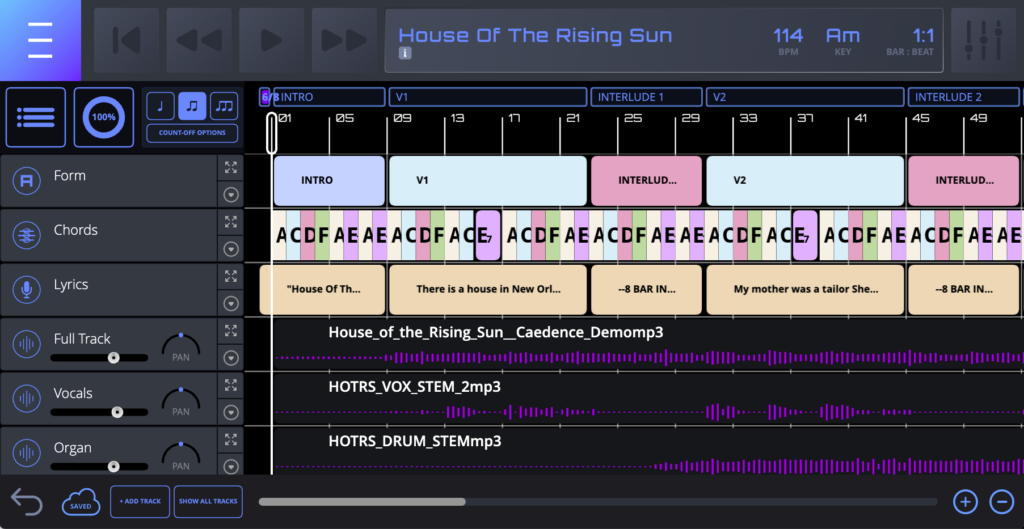Screen dimensions: 1024x529
Task: Click the Organ PAN knob
Action: tap(181, 453)
